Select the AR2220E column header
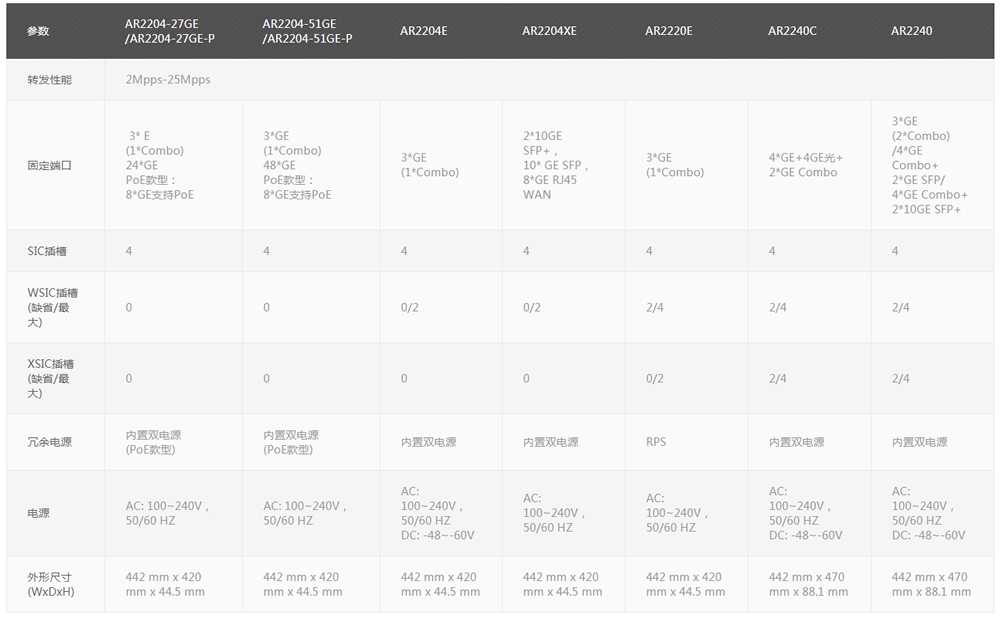Screen dimensions: 1000x619 [669, 31]
